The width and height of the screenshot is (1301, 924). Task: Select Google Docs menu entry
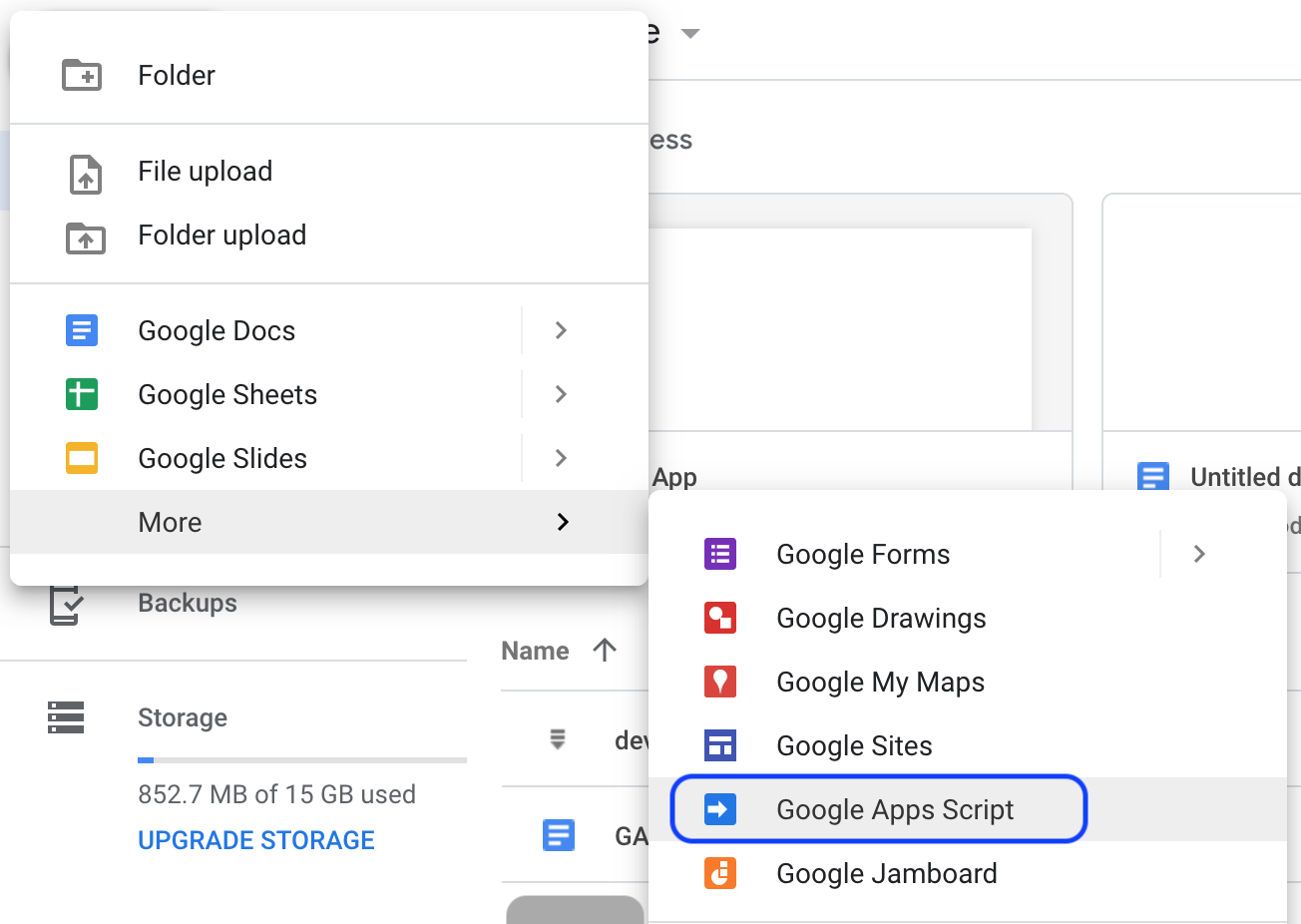[329, 330]
